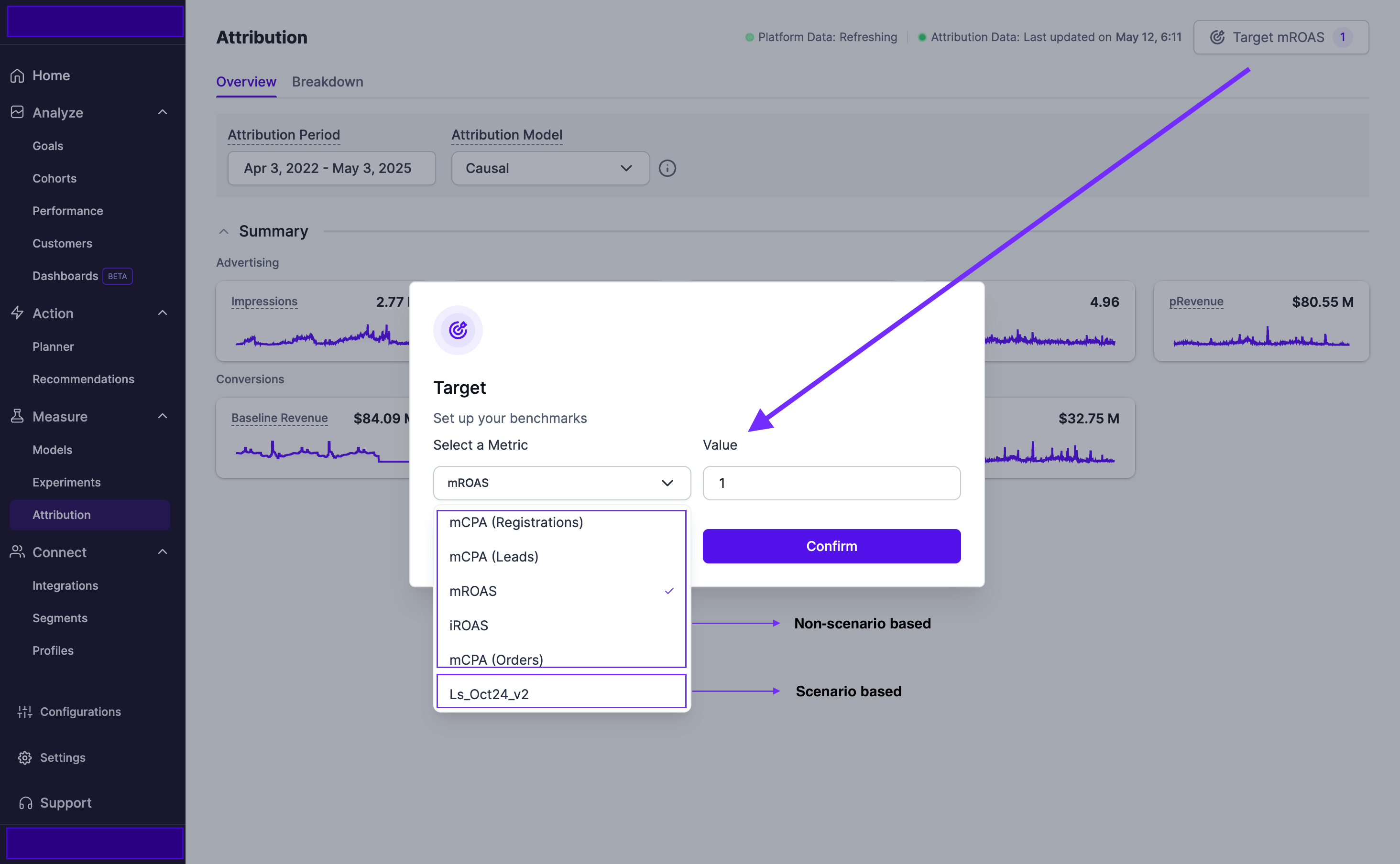Pick the Ls_Oct24_v2 scenario option
The height and width of the screenshot is (864, 1400).
tap(489, 694)
